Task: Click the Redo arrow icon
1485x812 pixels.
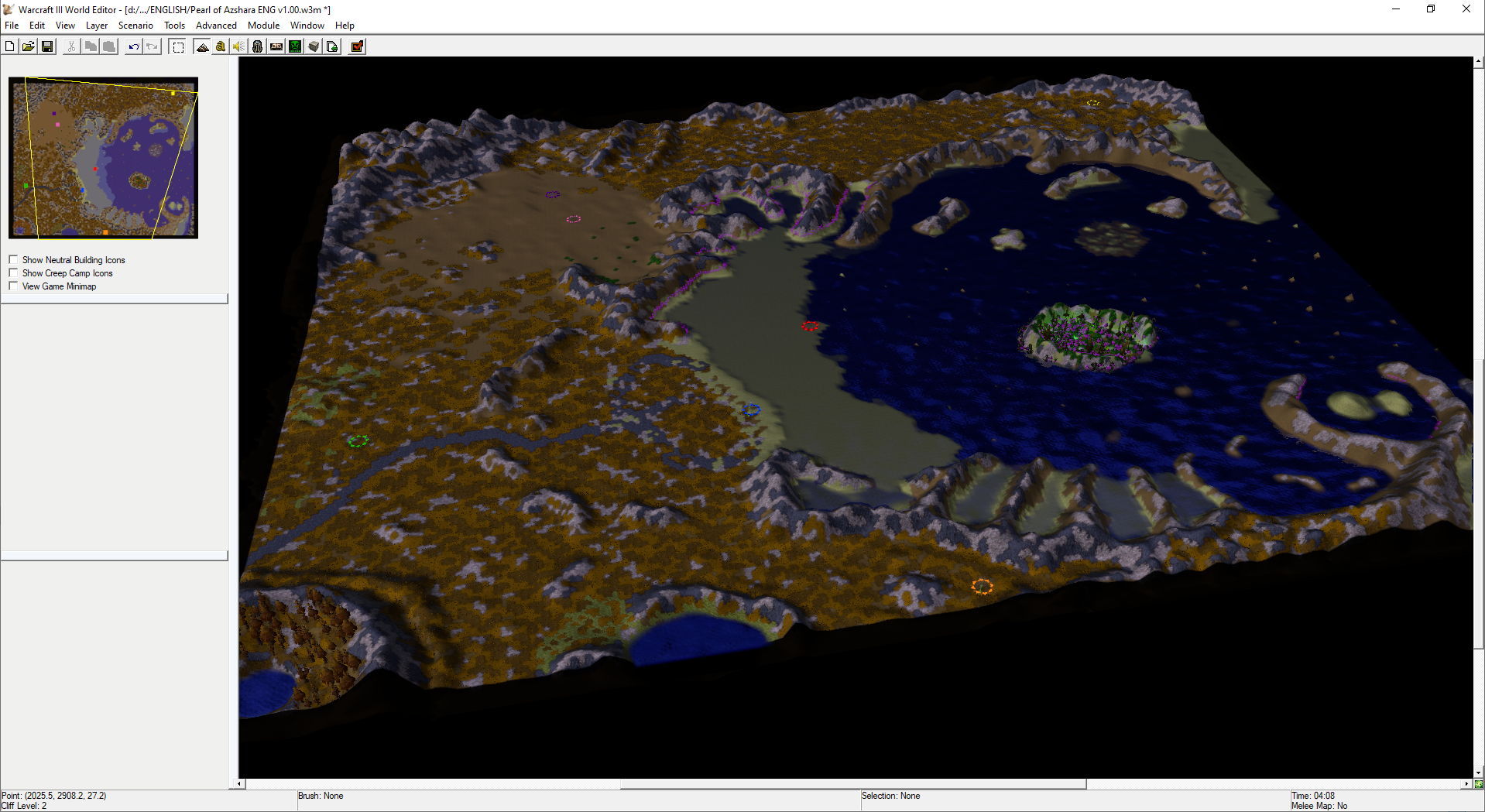Action: pyautogui.click(x=153, y=46)
